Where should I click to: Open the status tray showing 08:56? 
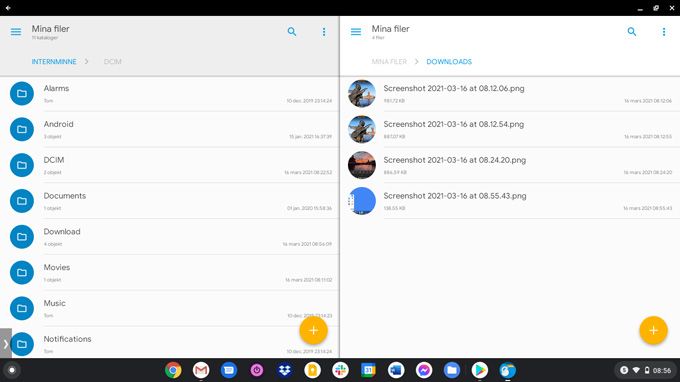[645, 370]
